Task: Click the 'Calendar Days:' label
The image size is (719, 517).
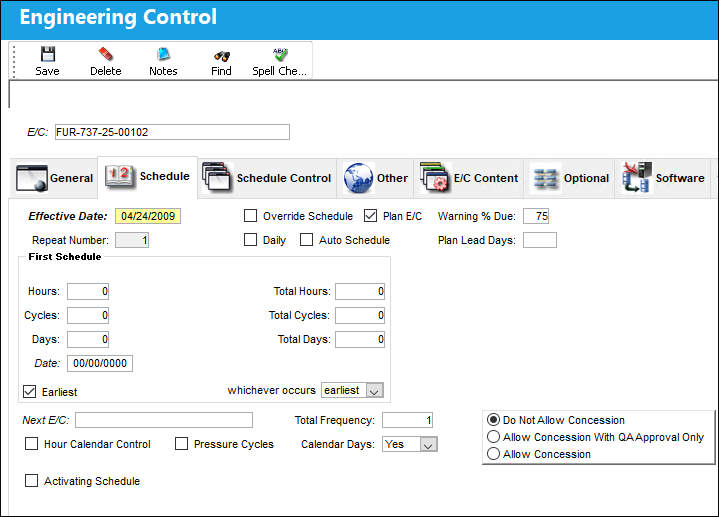Action: (338, 444)
